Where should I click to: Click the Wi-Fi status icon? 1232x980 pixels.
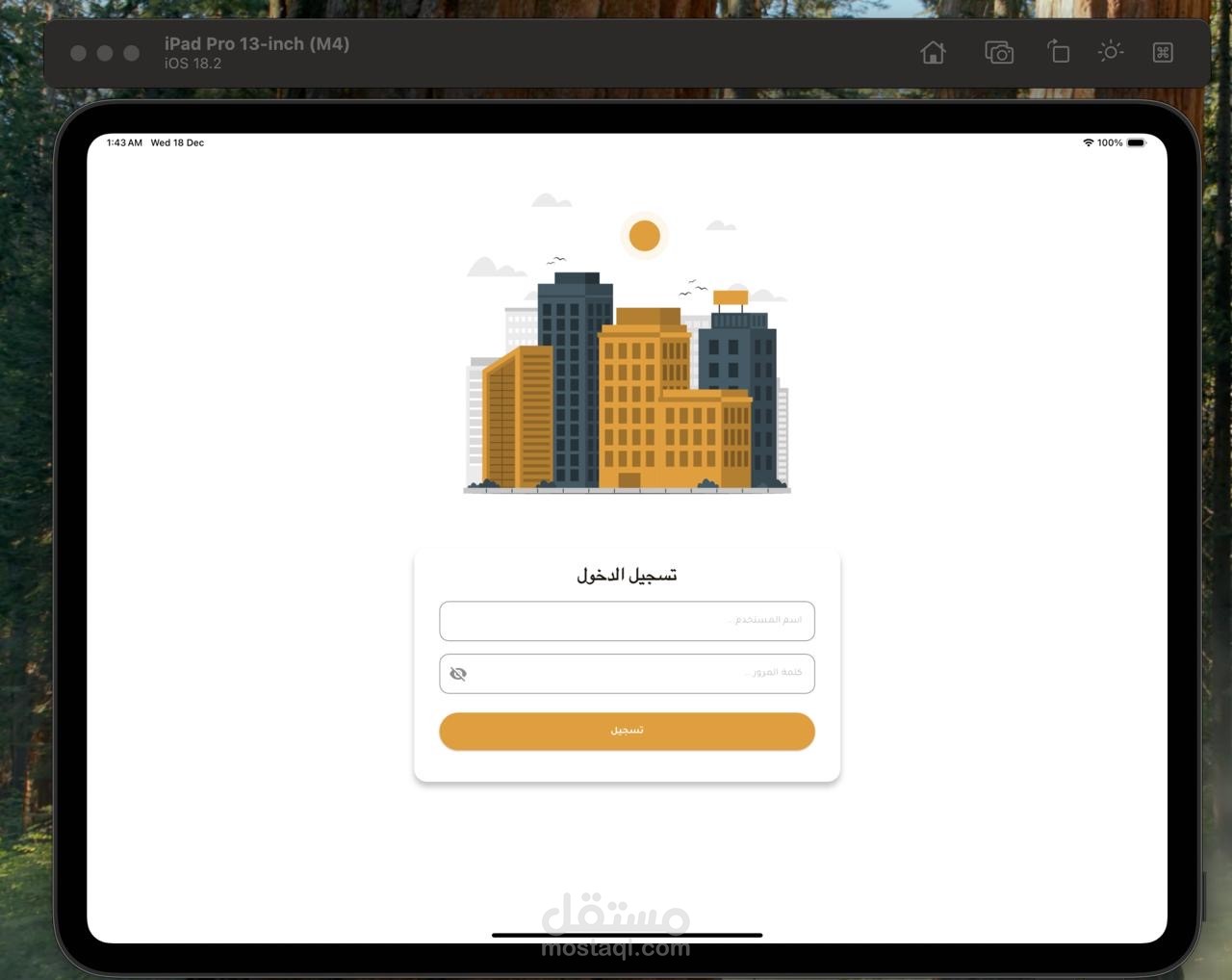(1088, 142)
